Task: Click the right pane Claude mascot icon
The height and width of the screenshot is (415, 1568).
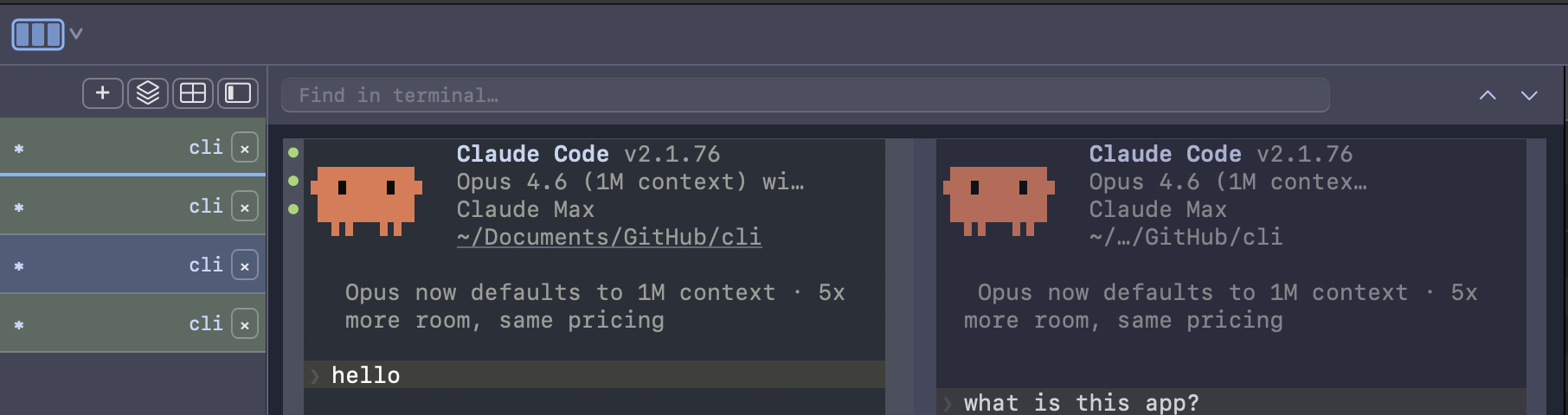Action: coord(999,200)
